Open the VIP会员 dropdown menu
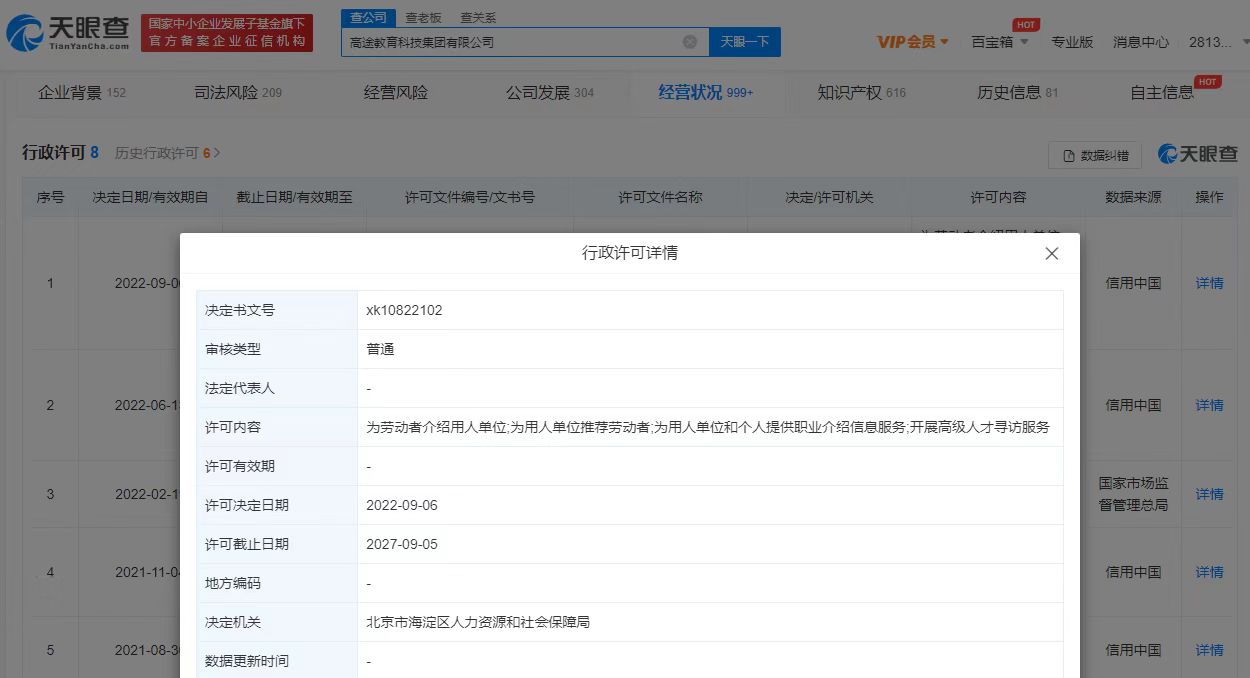Screen dimensions: 1250x678 [x=913, y=42]
